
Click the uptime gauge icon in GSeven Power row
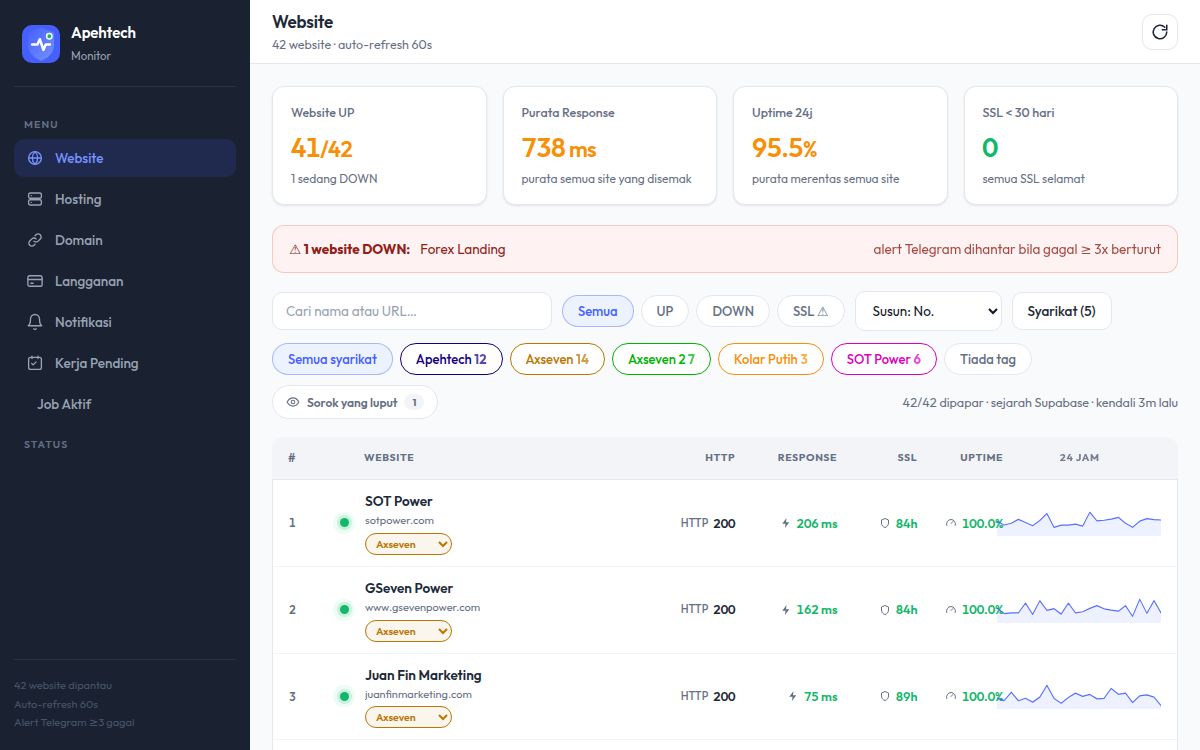pyautogui.click(x=951, y=610)
